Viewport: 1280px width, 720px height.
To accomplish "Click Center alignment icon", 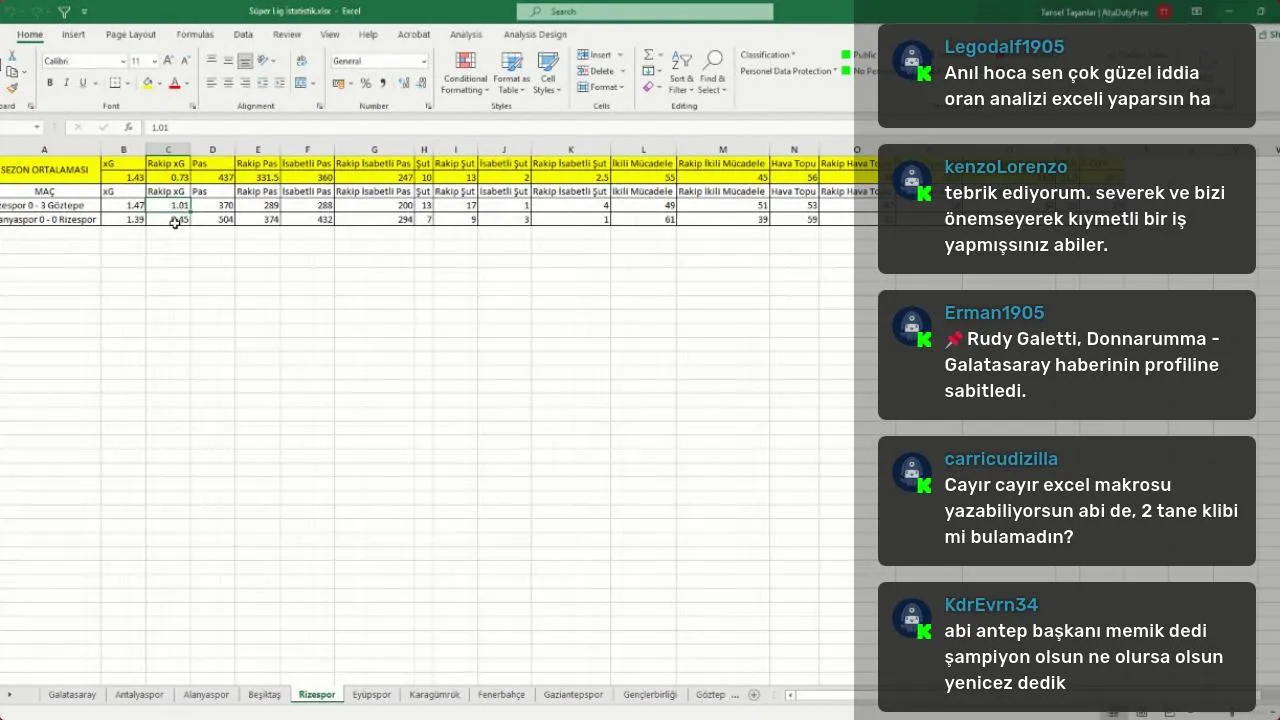I will pos(229,83).
